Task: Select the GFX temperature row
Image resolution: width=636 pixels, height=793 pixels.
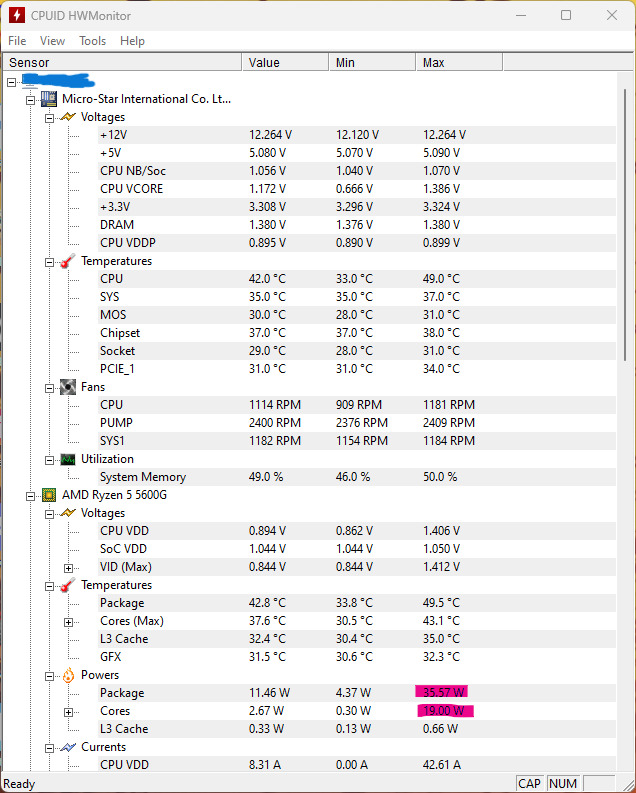Action: click(x=357, y=657)
